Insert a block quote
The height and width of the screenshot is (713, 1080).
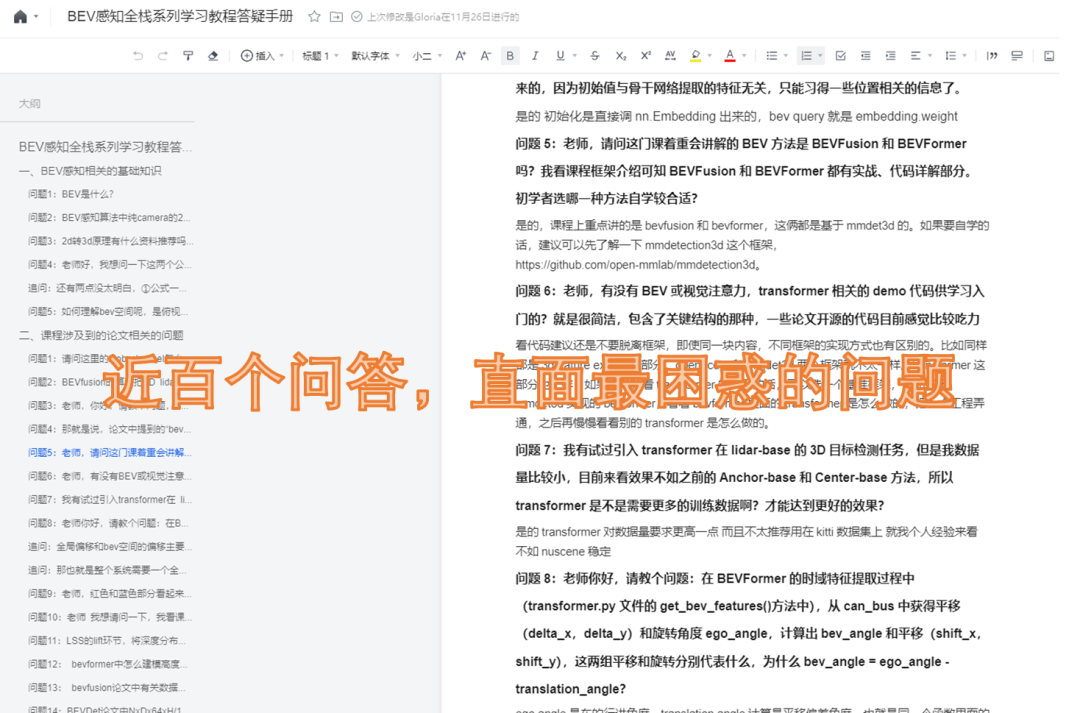(x=992, y=56)
